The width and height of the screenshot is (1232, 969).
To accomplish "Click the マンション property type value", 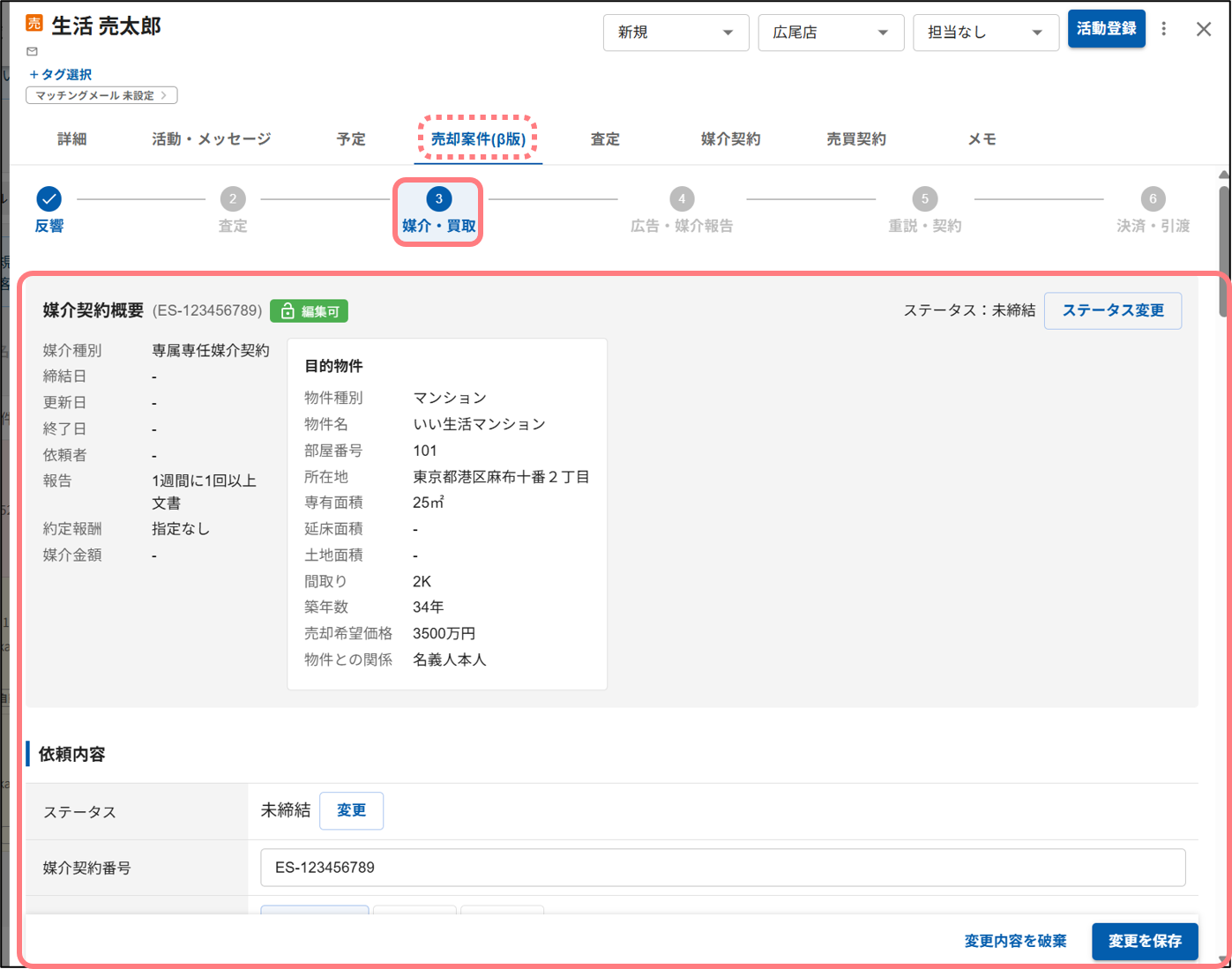I will pos(450,398).
